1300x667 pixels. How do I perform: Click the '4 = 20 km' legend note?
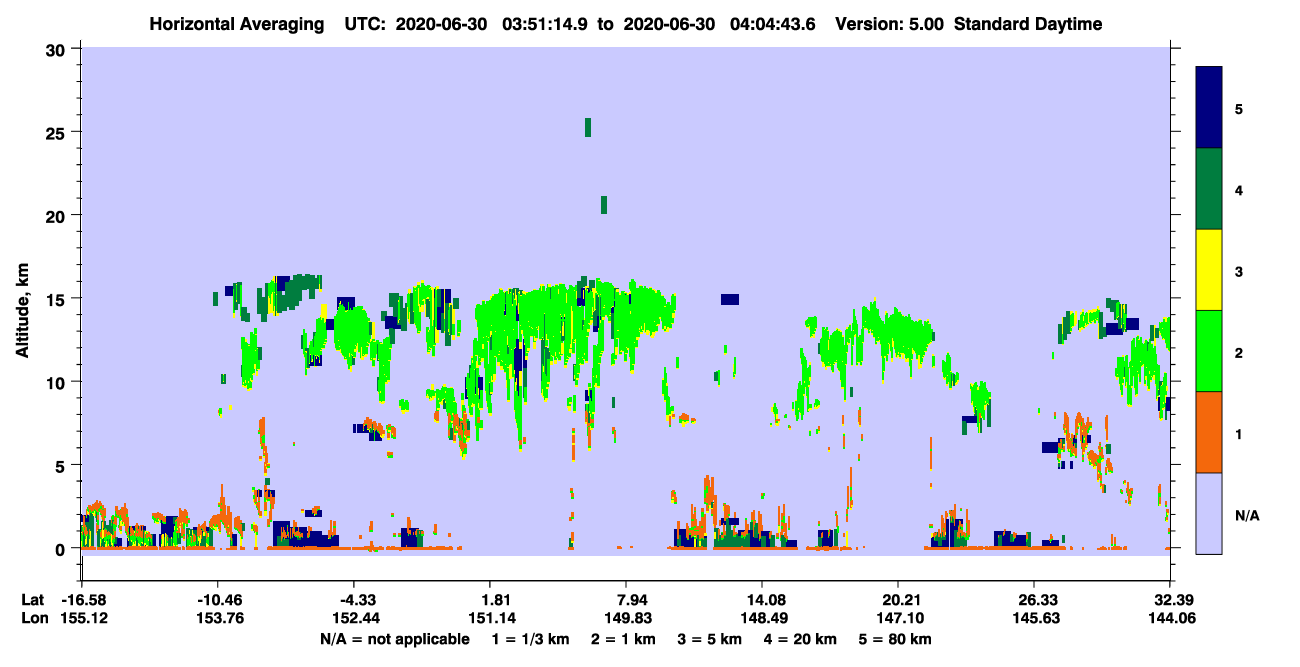[803, 639]
